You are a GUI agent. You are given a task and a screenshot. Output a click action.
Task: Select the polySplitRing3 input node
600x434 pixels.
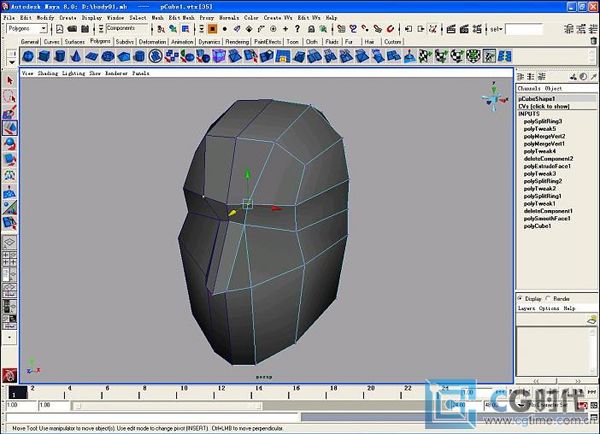tap(543, 121)
